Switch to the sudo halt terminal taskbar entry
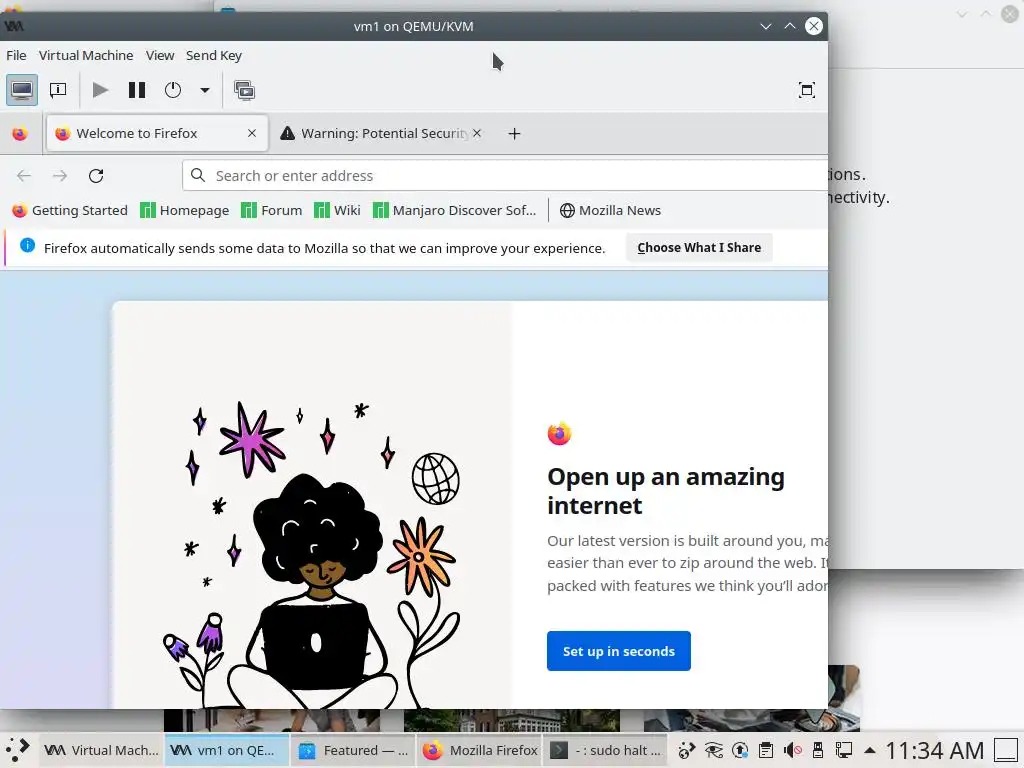 (606, 750)
